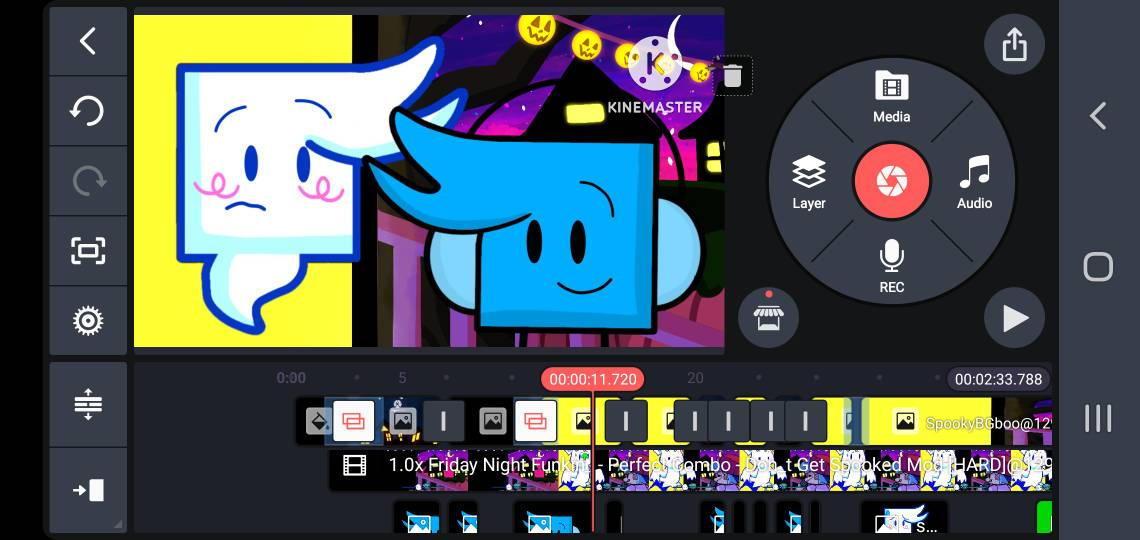Viewport: 1140px width, 540px height.
Task: Select the paint bucket color clip
Action: tap(316, 421)
